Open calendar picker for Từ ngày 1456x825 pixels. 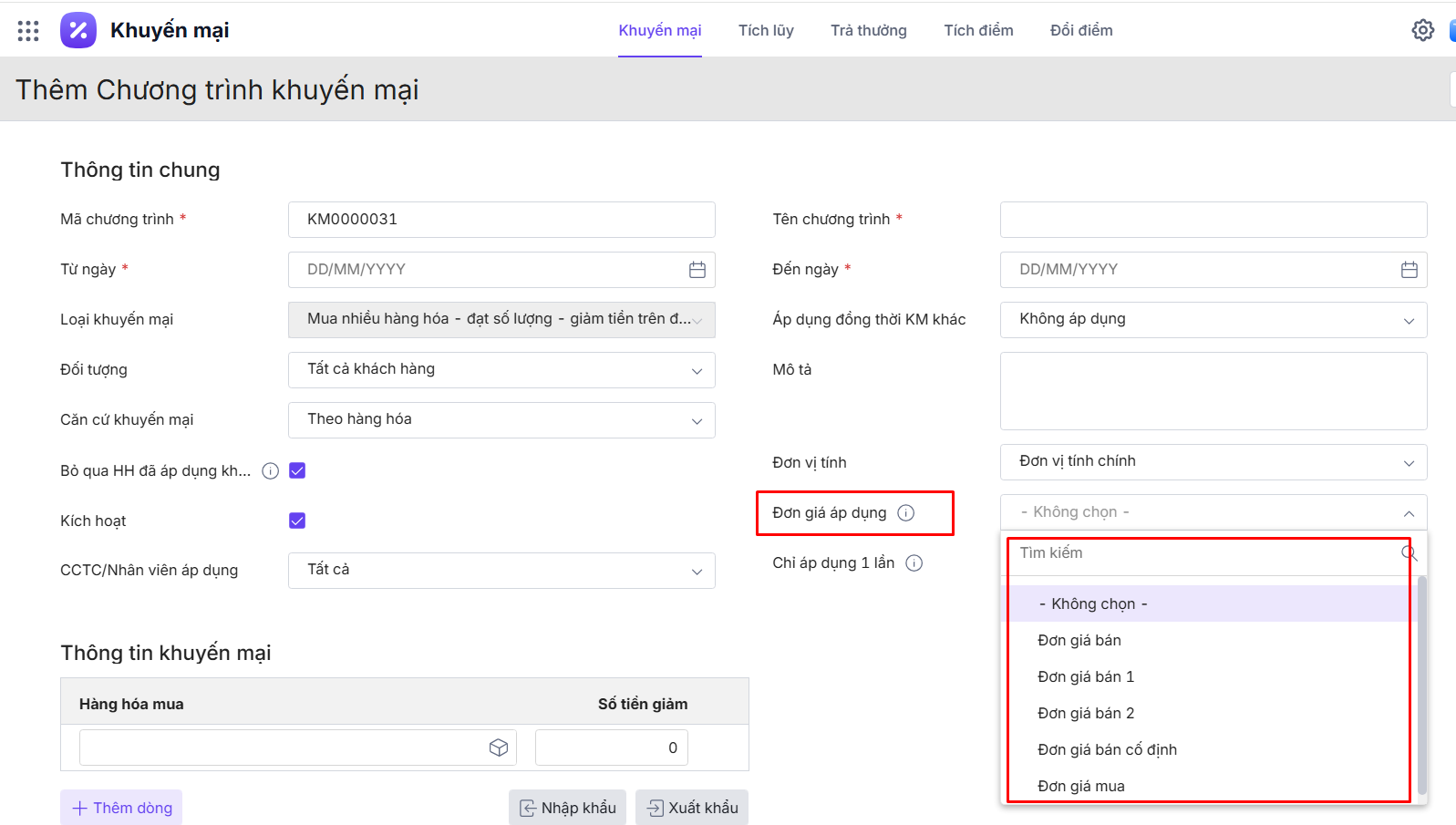697,270
